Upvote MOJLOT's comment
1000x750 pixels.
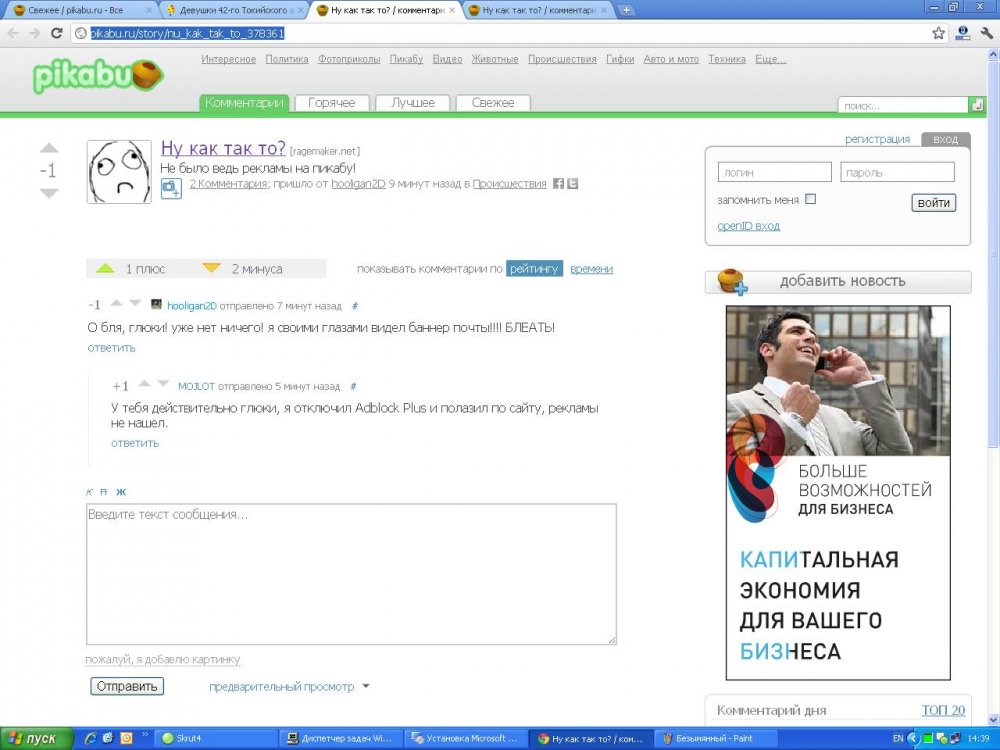click(x=145, y=383)
